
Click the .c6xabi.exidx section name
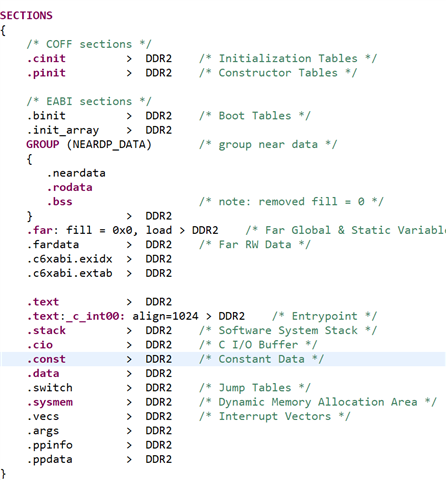coord(70,259)
